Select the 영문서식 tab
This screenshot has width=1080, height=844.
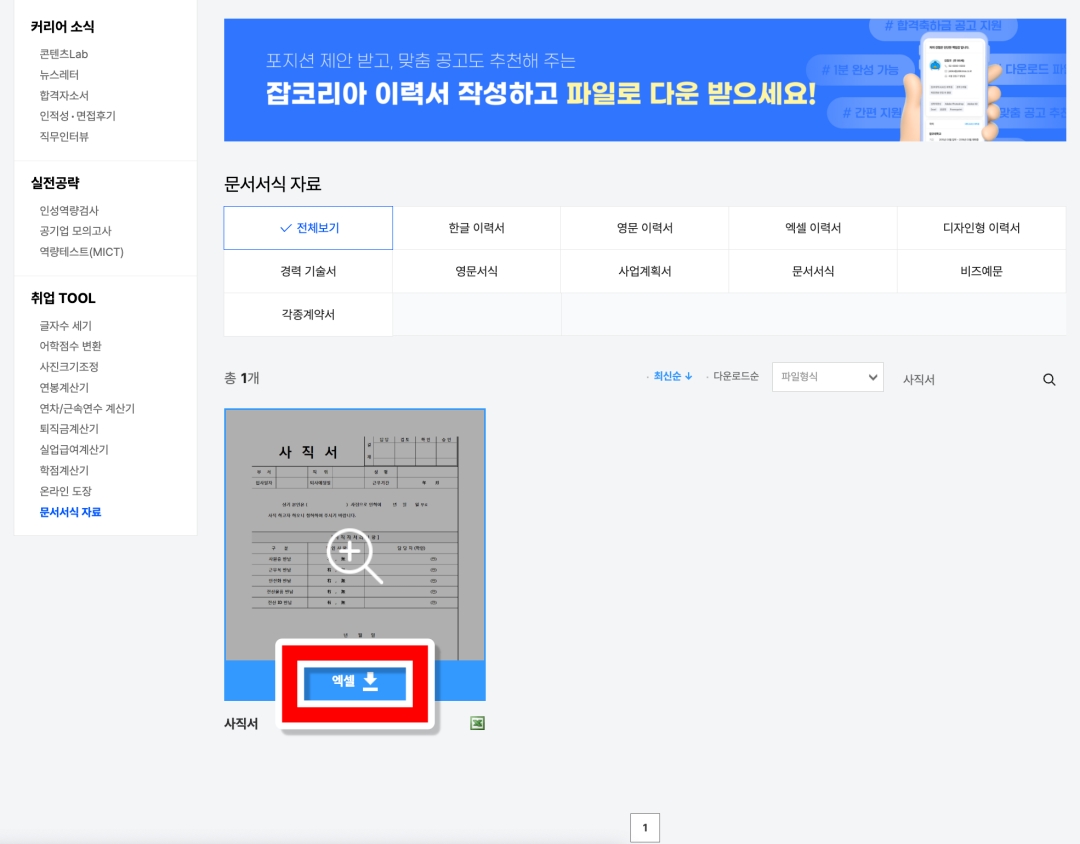coord(477,271)
